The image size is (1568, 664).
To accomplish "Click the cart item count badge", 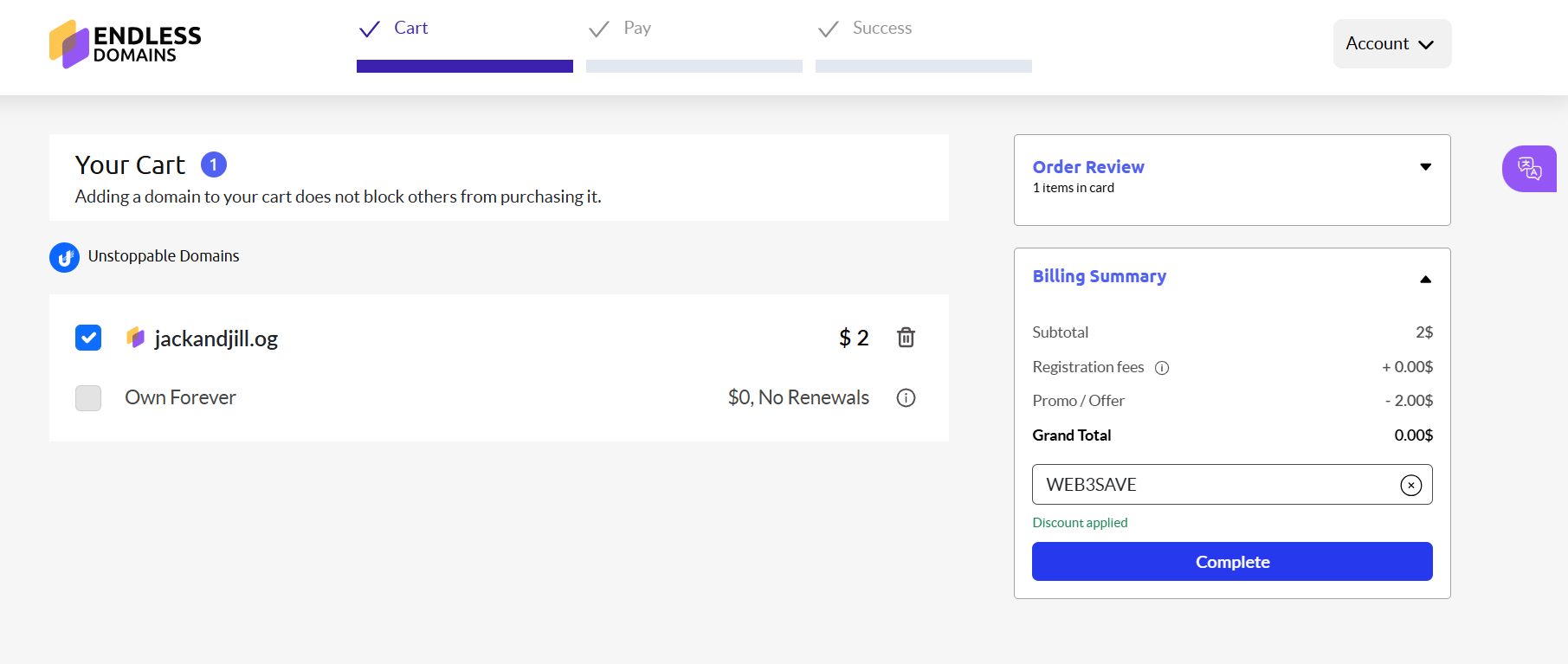I will (214, 164).
